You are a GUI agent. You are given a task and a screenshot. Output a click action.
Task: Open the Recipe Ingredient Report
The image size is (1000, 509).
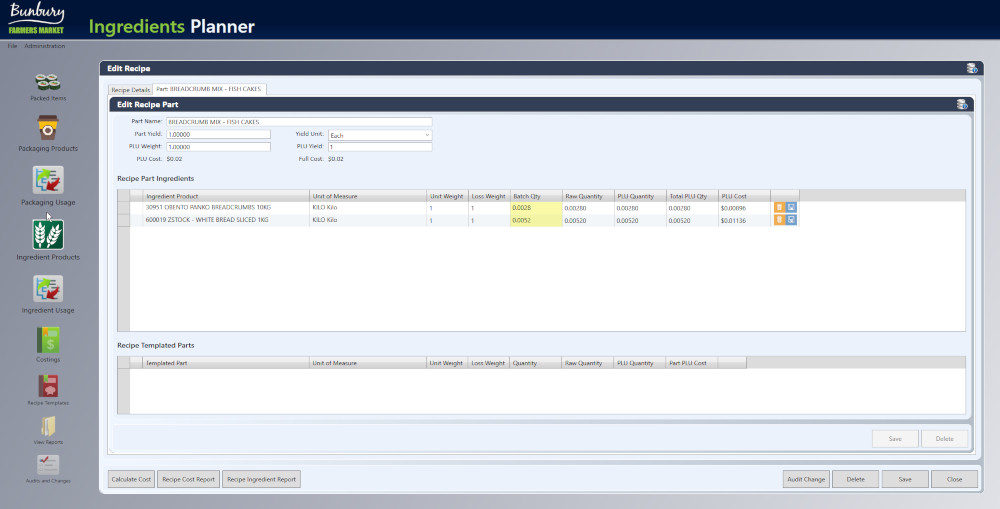click(x=261, y=479)
